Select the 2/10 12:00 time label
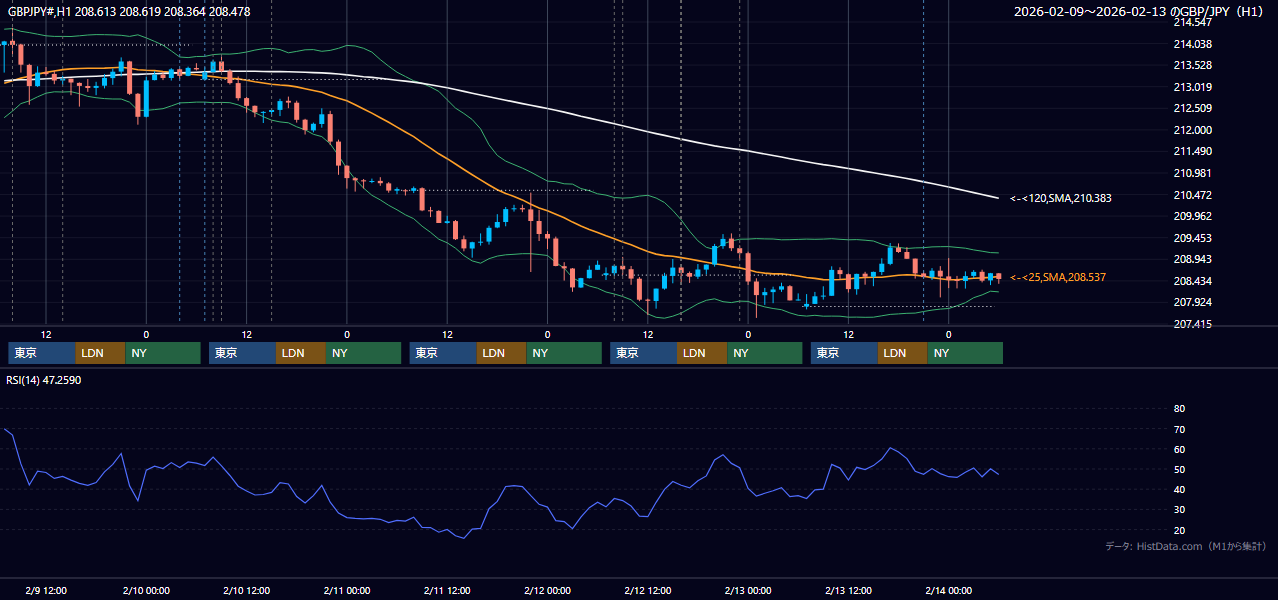Image resolution: width=1278 pixels, height=600 pixels. tap(246, 590)
